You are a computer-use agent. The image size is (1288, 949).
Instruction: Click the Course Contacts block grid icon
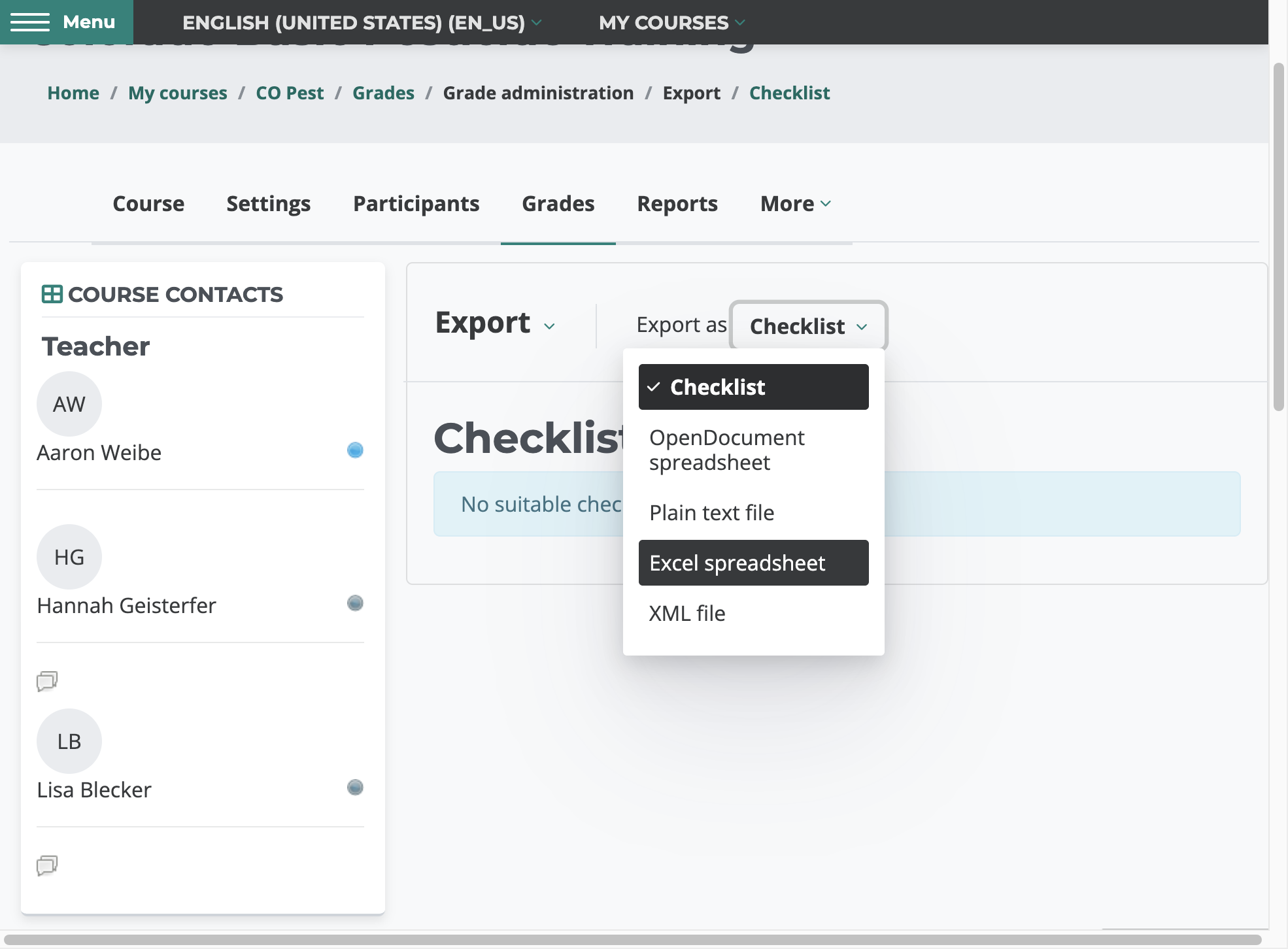[52, 294]
